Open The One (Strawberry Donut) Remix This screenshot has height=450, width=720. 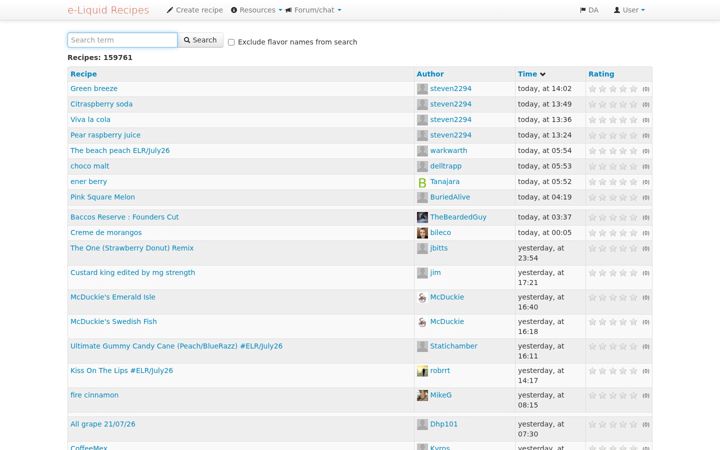(x=132, y=248)
